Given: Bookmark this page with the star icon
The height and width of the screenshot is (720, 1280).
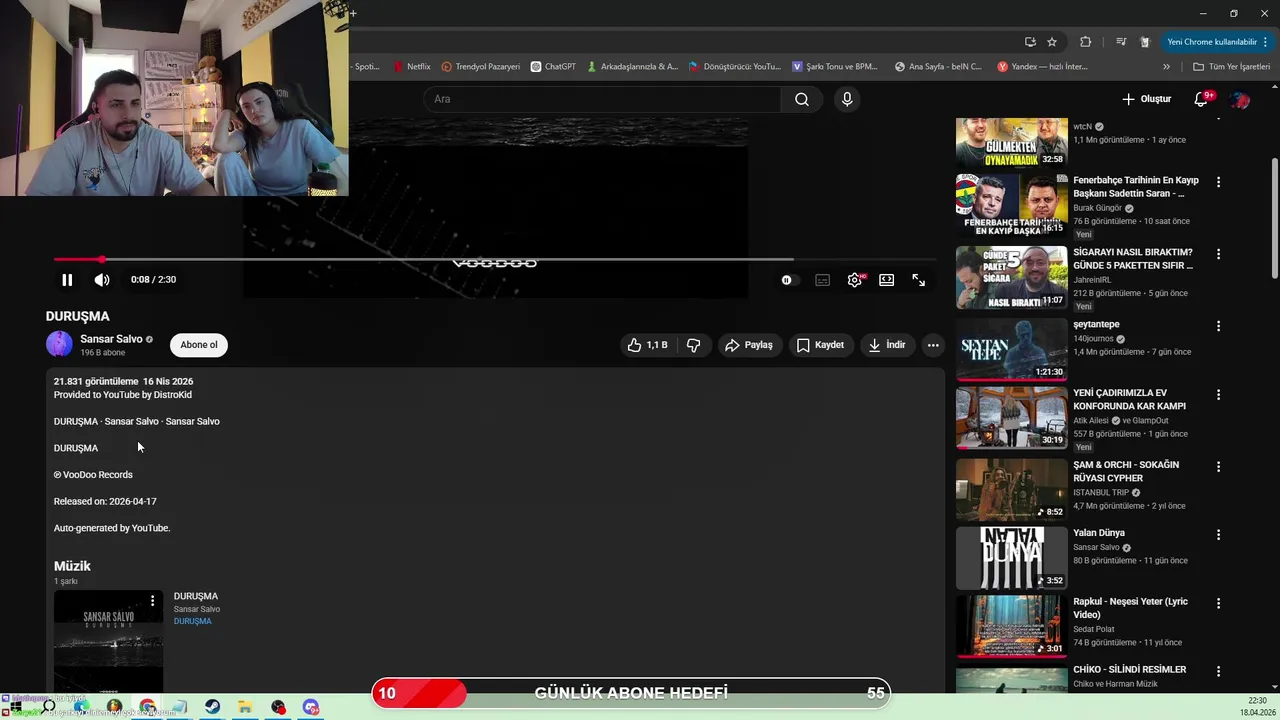Looking at the screenshot, I should click(x=1052, y=42).
